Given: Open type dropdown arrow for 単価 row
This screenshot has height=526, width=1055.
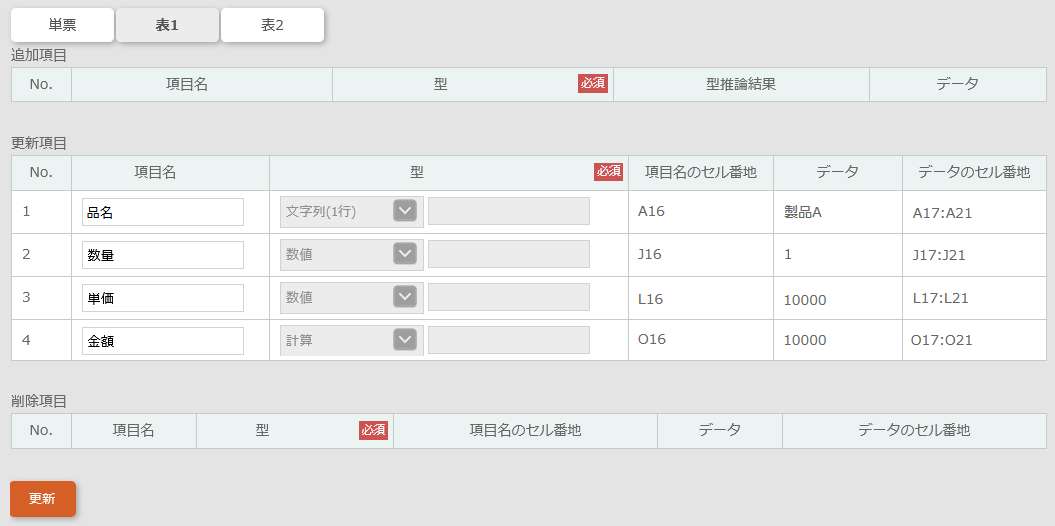Looking at the screenshot, I should pyautogui.click(x=405, y=297).
